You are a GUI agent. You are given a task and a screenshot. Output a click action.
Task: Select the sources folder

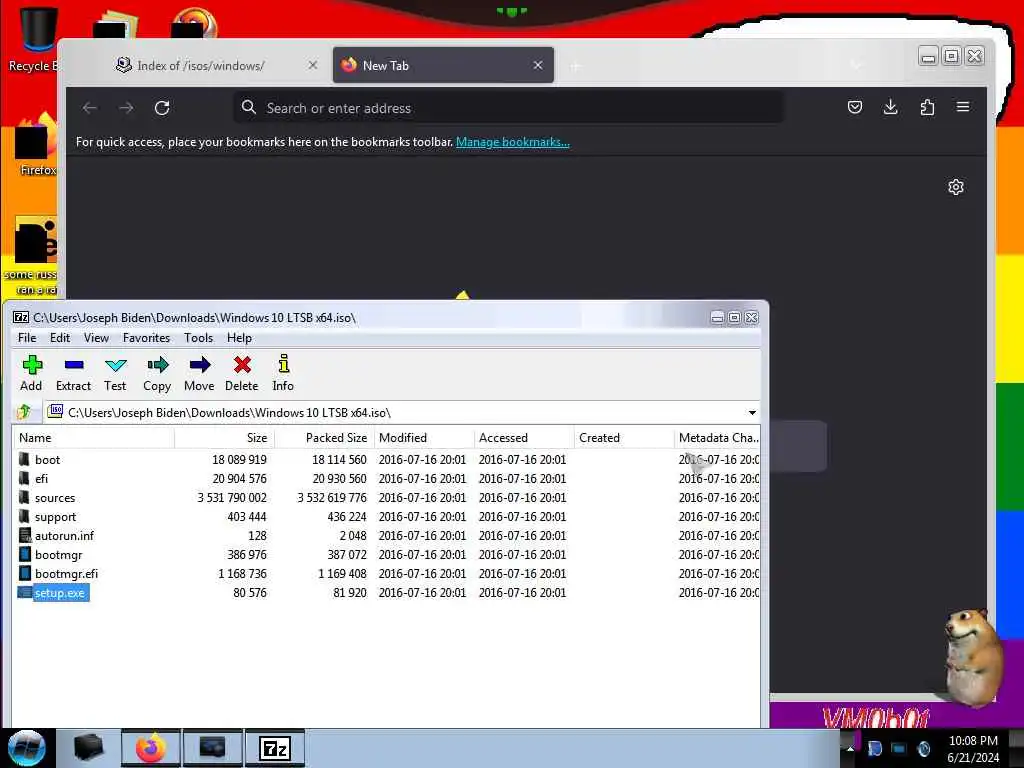pyautogui.click(x=386, y=497)
